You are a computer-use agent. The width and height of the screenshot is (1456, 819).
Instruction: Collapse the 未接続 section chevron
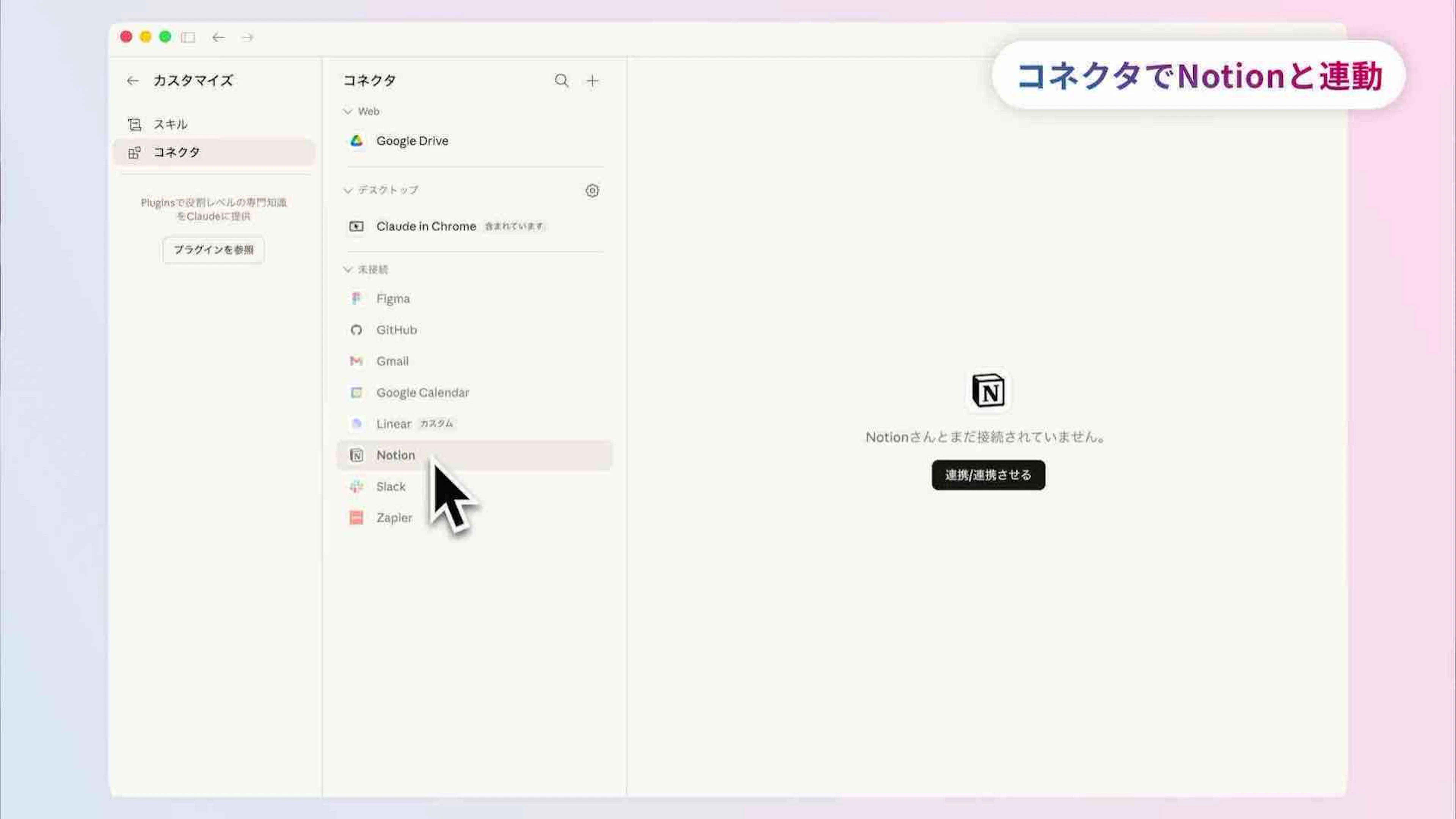tap(348, 270)
